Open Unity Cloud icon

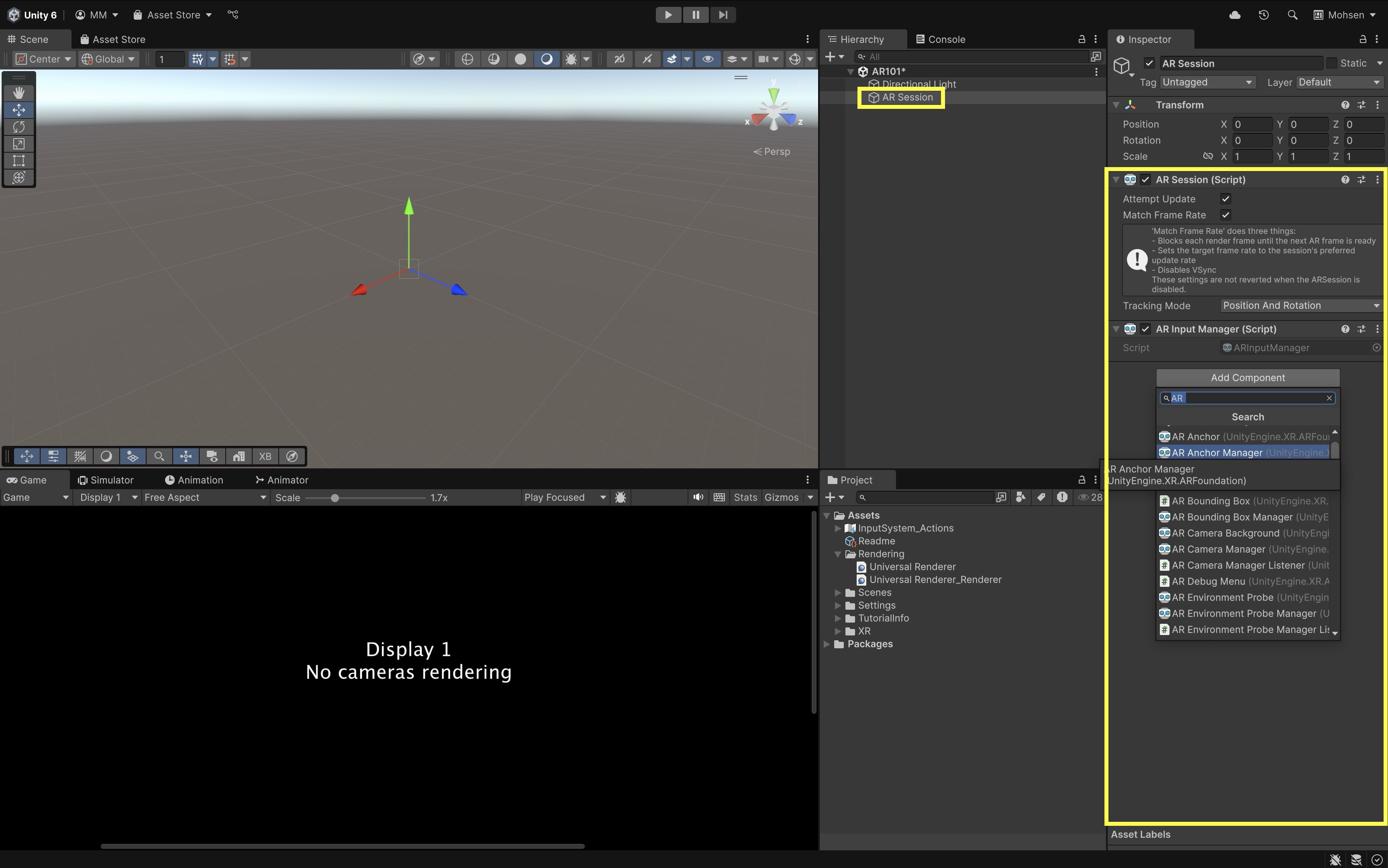click(1235, 15)
